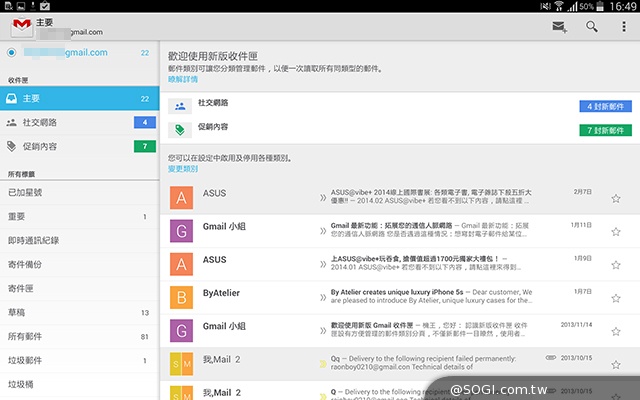Star the first ASUS email
Image resolution: width=640 pixels, height=400 pixels.
coord(615,198)
